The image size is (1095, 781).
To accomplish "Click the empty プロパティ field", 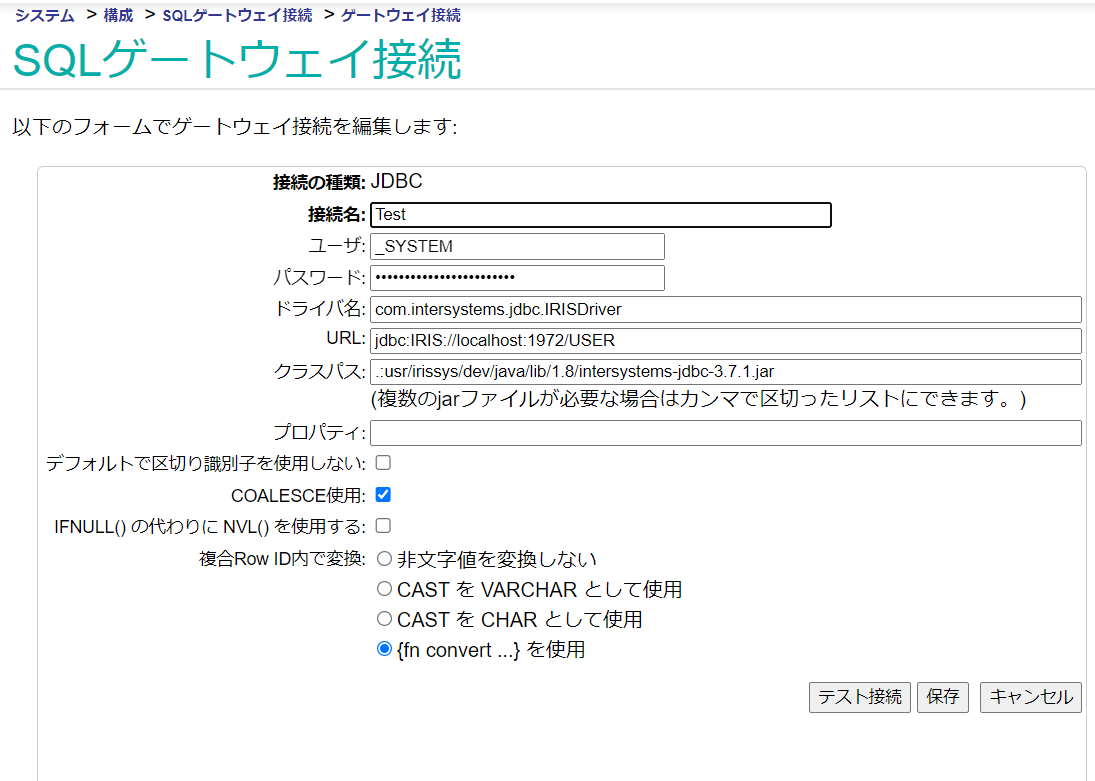I will (726, 433).
